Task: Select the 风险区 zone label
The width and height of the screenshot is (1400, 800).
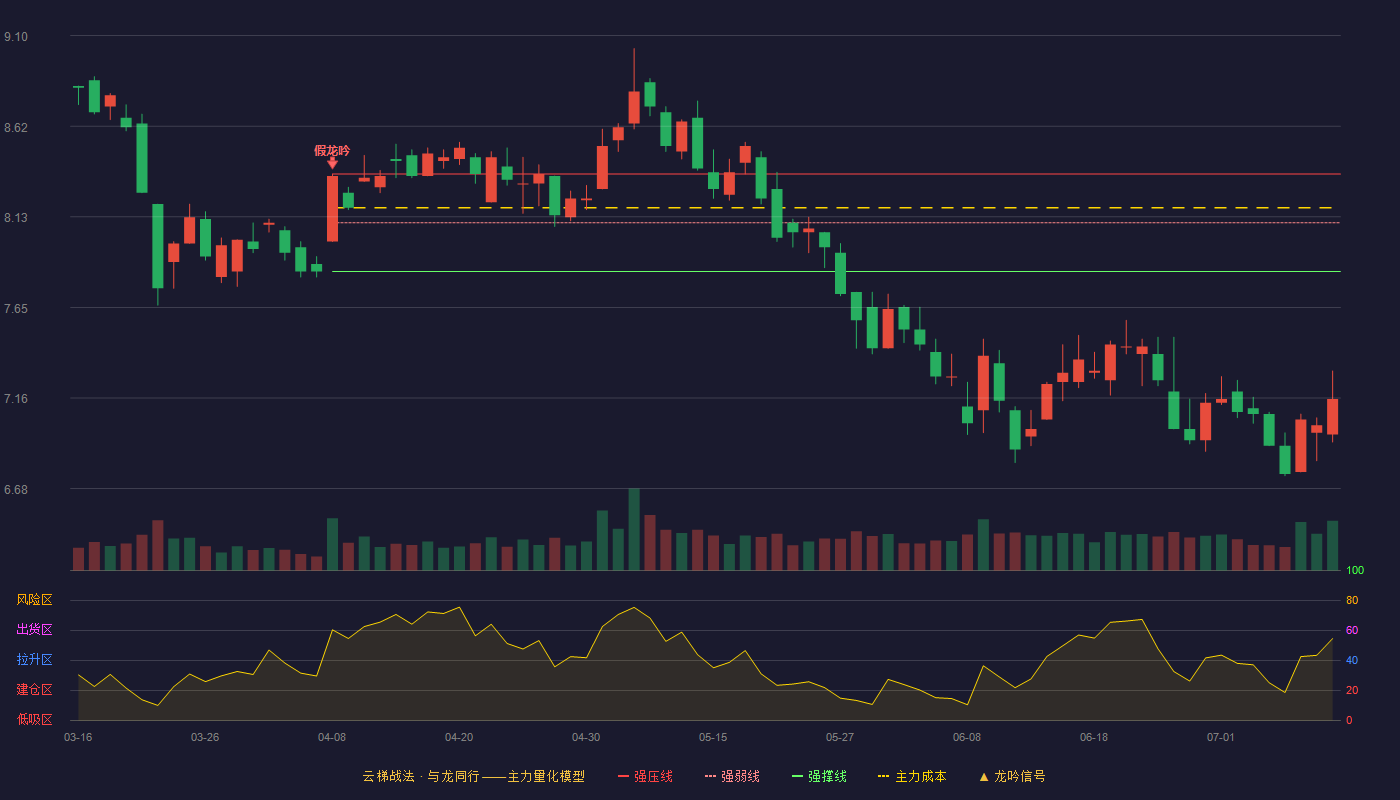Action: (34, 600)
